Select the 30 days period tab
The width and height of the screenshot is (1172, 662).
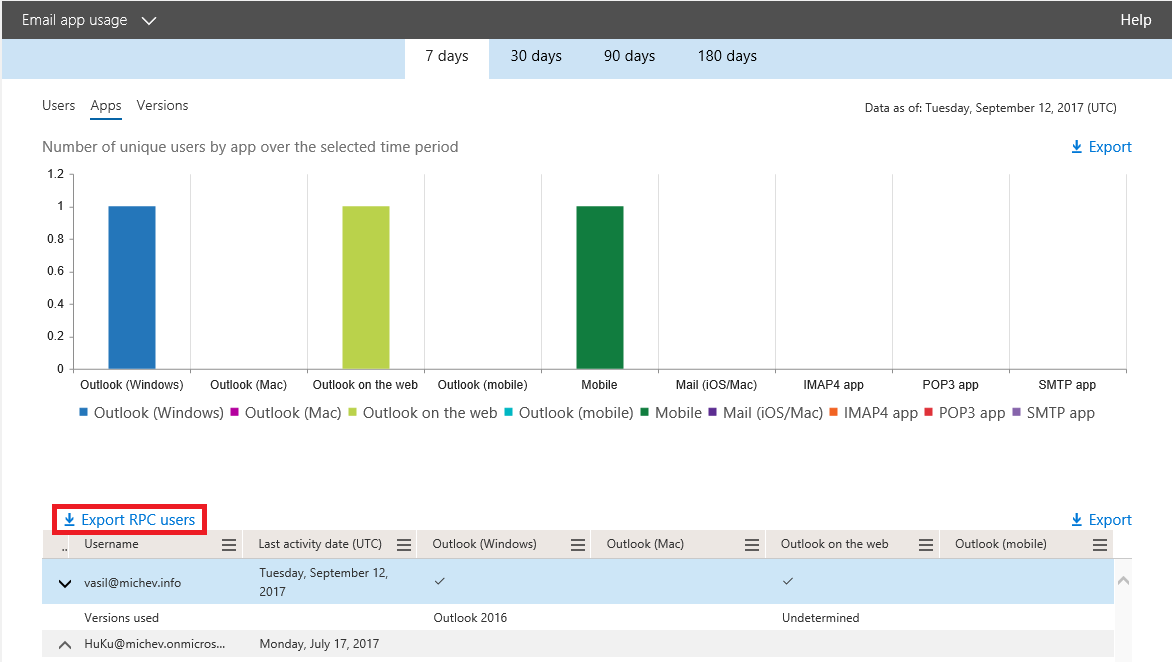536,57
